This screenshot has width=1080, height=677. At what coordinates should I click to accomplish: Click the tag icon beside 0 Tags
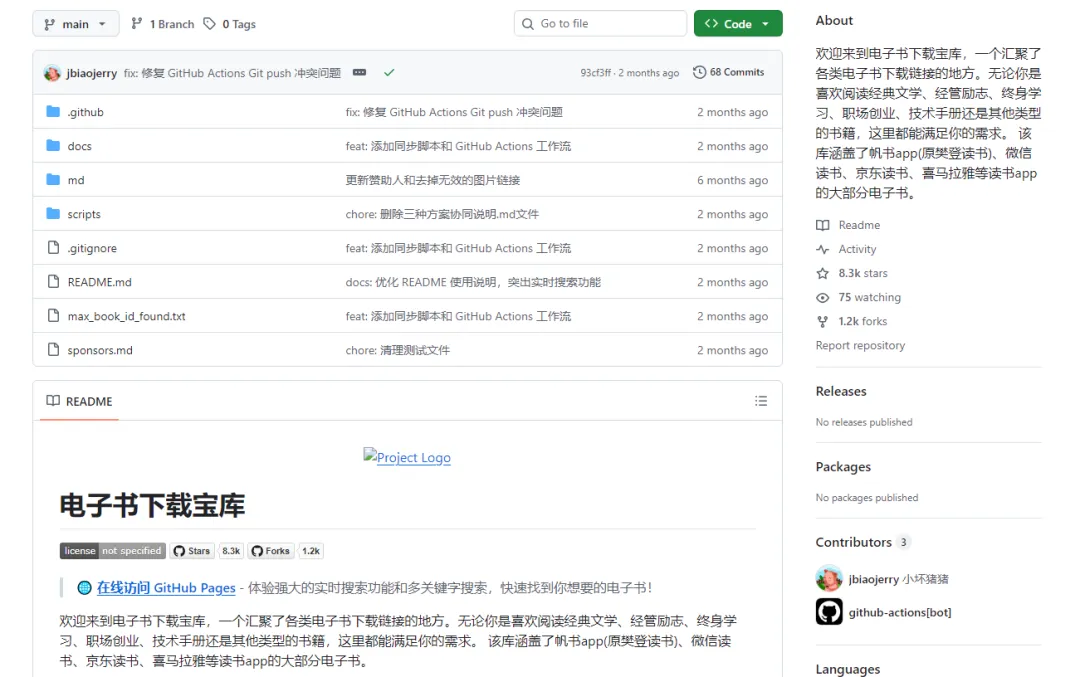pyautogui.click(x=209, y=24)
